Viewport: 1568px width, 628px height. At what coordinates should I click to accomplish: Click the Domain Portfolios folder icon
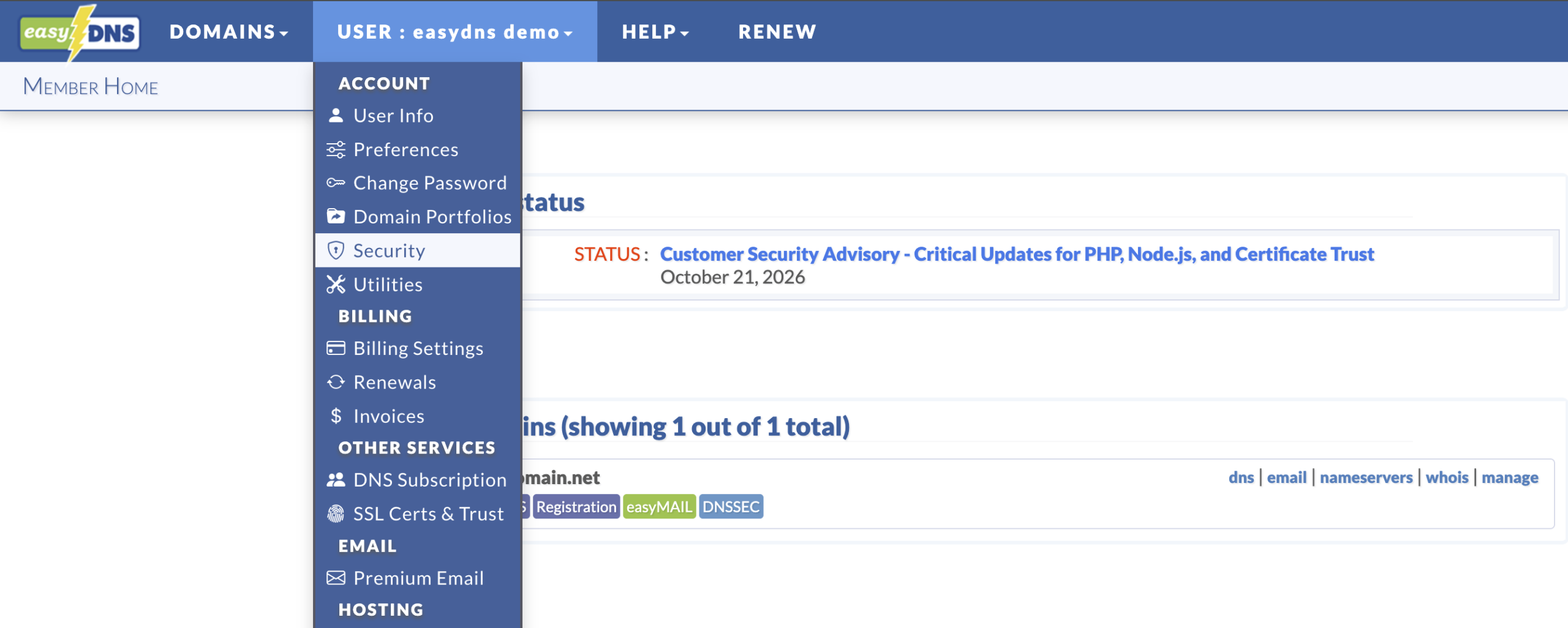click(336, 217)
